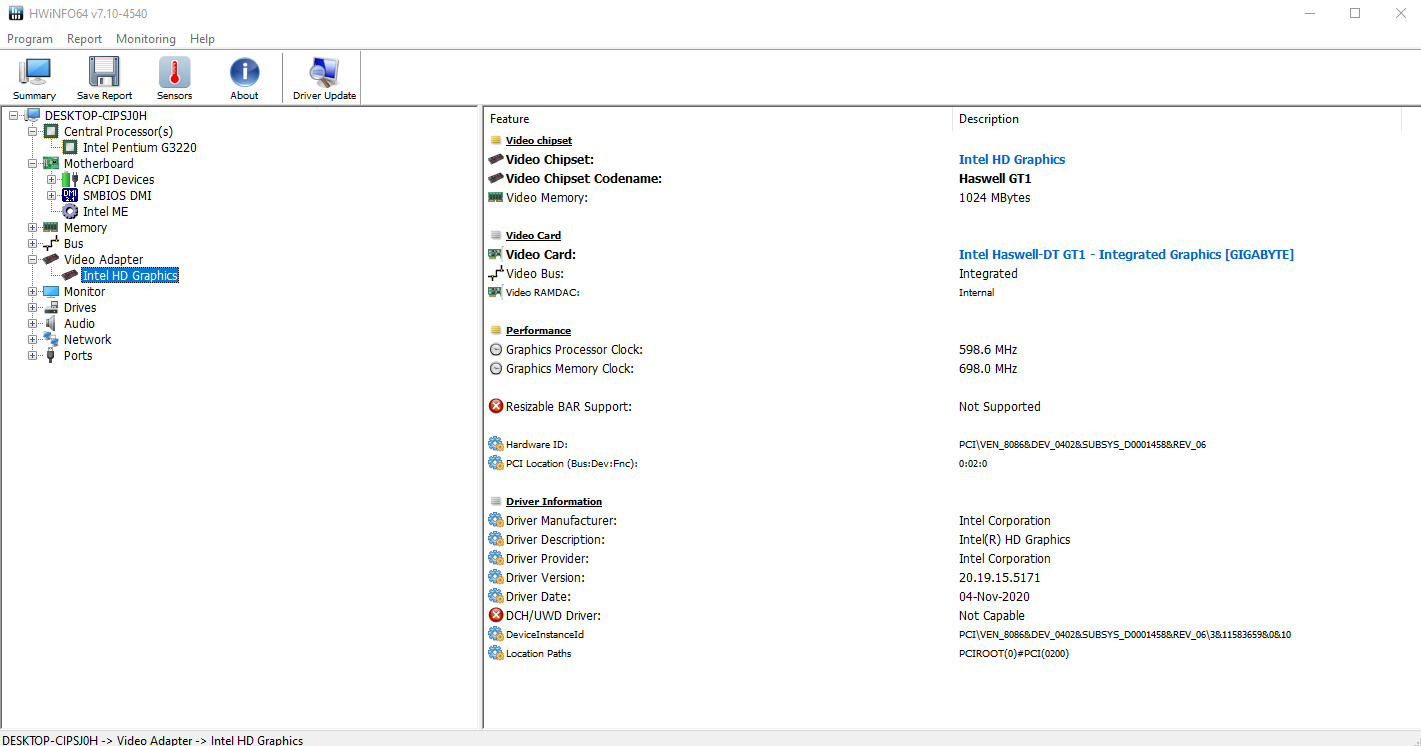Collapse the Central Processor(s) node

pyautogui.click(x=33, y=131)
